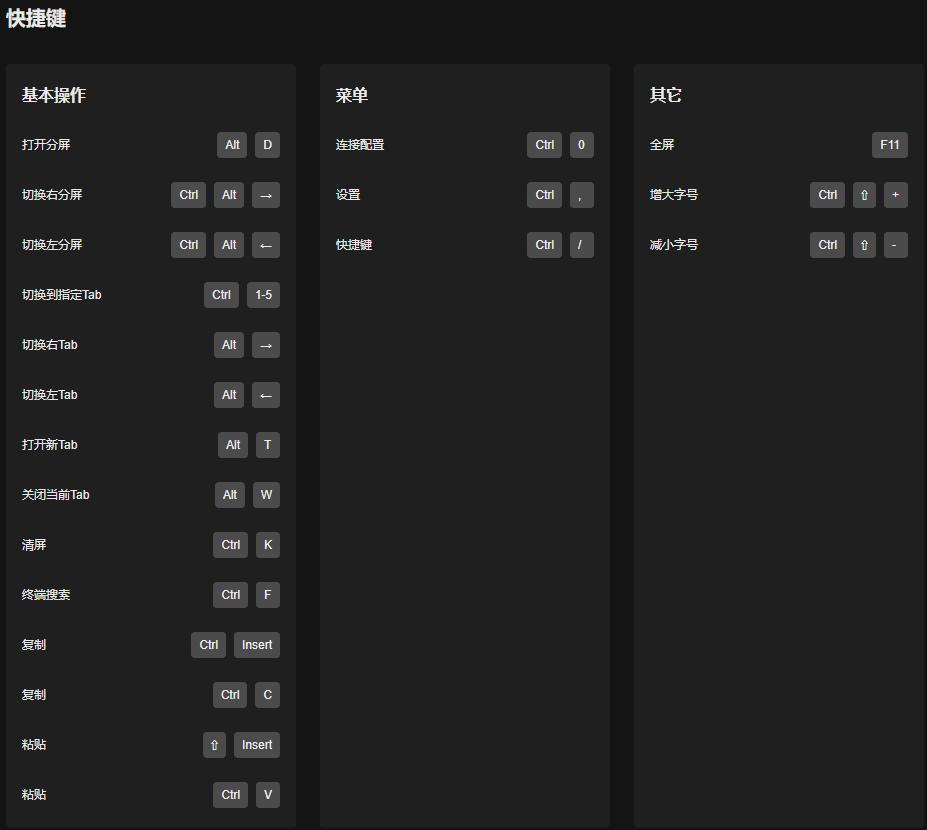The image size is (927, 830).
Task: Click the plus key cap
Action: tap(896, 195)
